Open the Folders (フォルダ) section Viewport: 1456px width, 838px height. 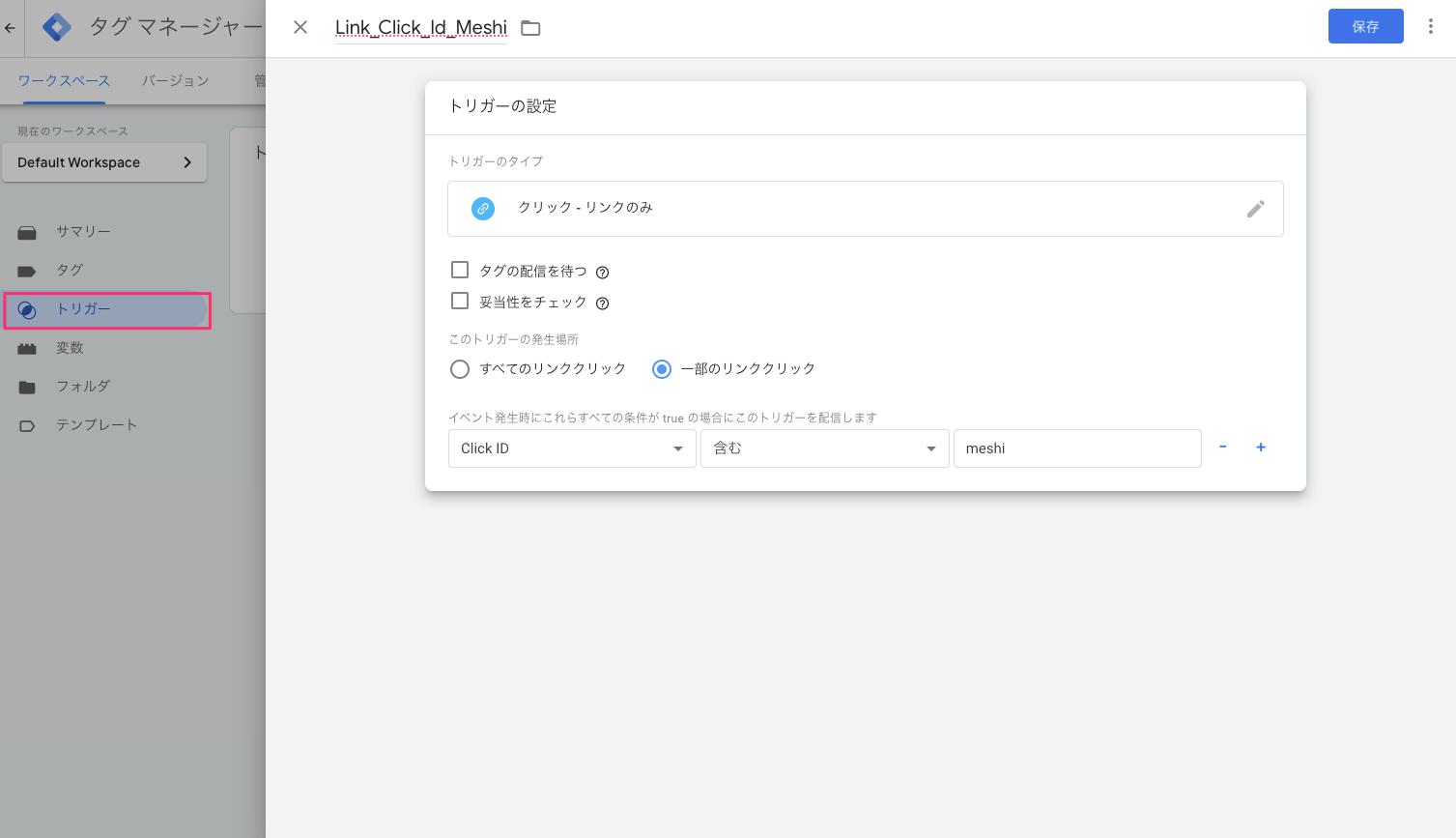click(26, 387)
